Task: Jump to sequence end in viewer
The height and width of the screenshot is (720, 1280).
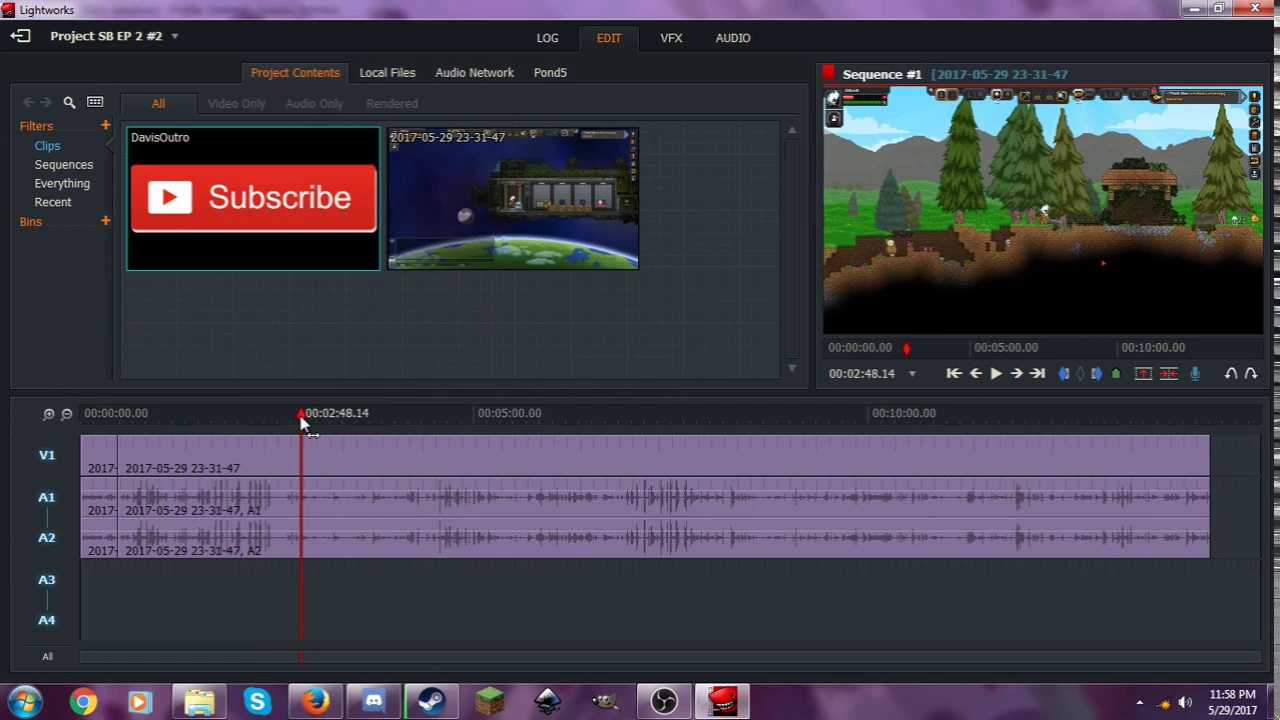Action: click(x=1038, y=374)
